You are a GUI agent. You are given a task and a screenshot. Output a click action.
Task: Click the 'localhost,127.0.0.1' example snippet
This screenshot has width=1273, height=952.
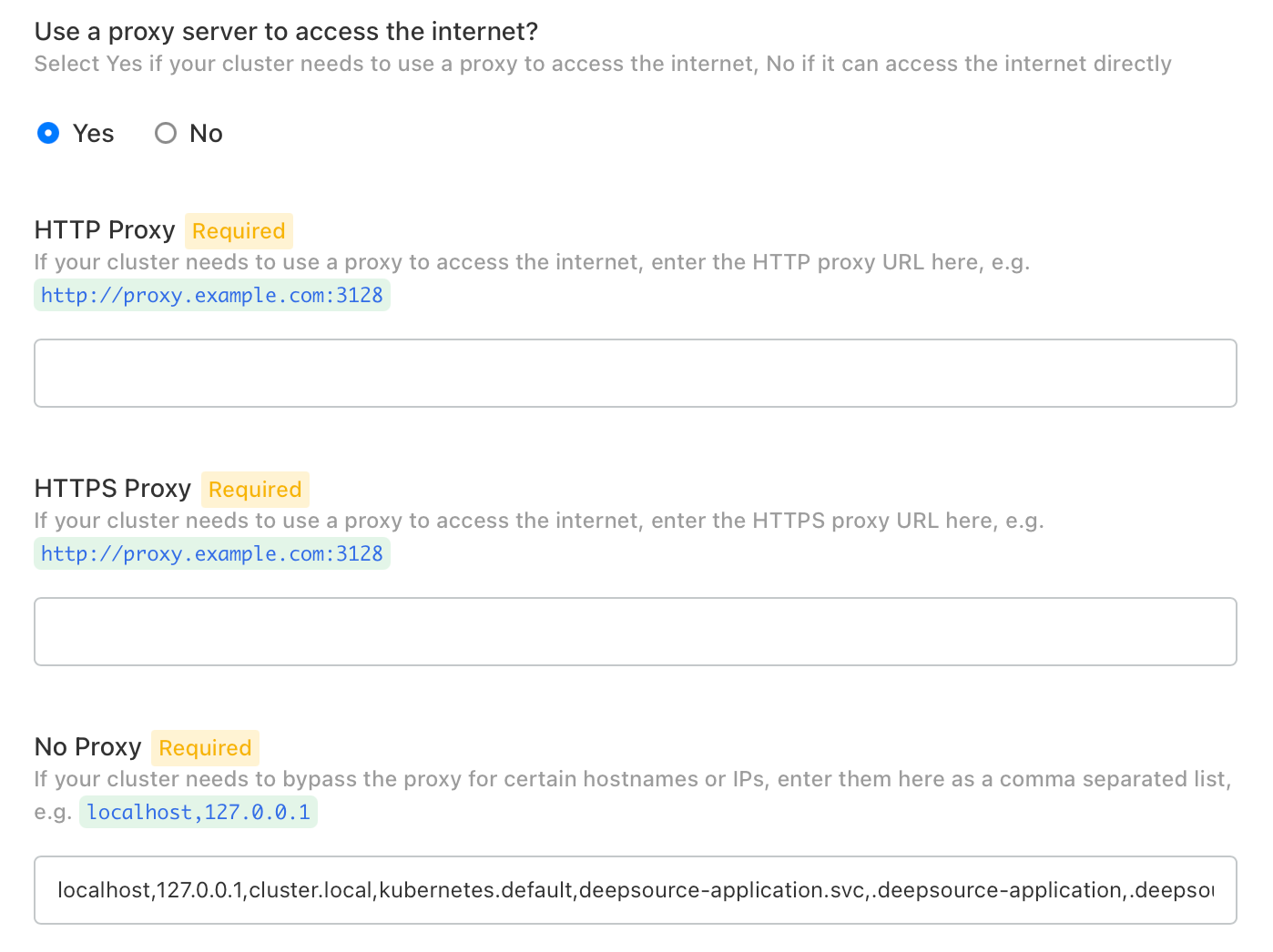[199, 812]
